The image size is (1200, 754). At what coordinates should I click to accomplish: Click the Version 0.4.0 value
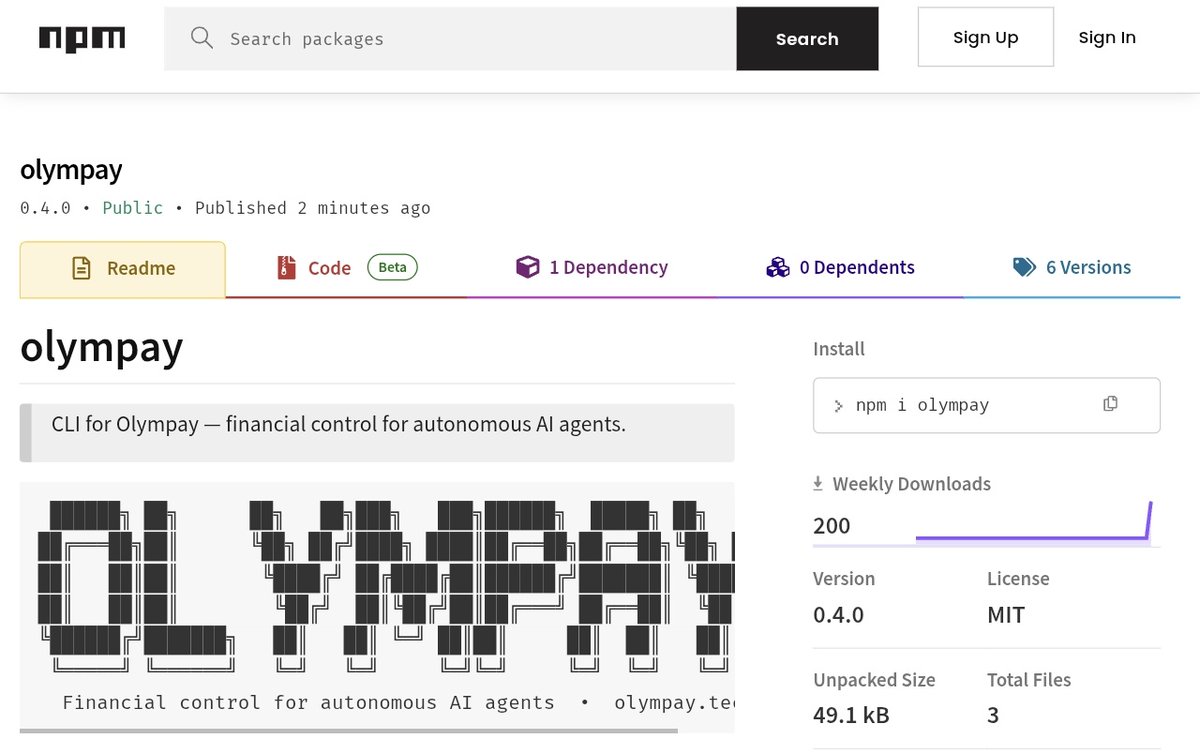(838, 615)
